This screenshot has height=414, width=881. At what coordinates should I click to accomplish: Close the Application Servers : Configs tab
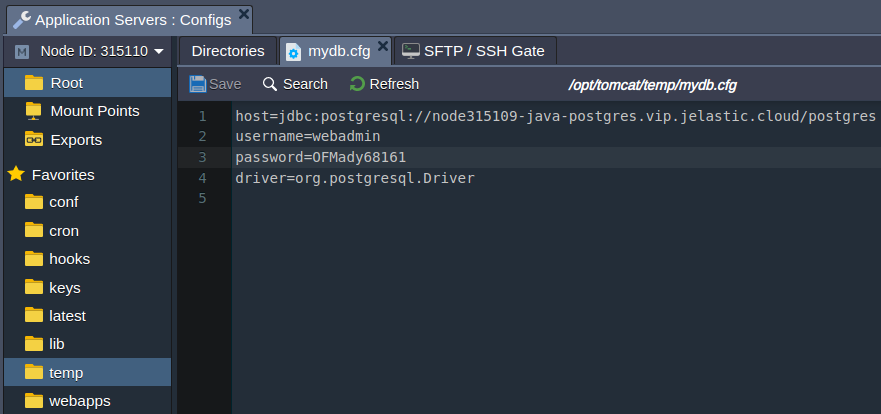[x=244, y=14]
